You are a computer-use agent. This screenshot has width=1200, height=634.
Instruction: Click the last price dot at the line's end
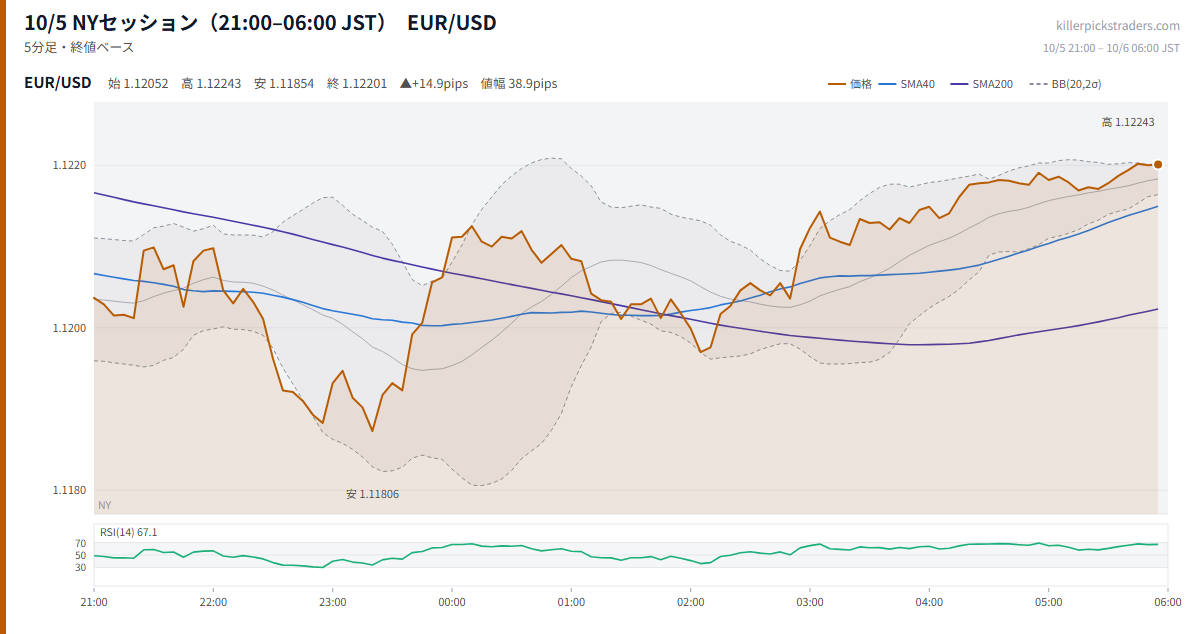click(x=1158, y=164)
